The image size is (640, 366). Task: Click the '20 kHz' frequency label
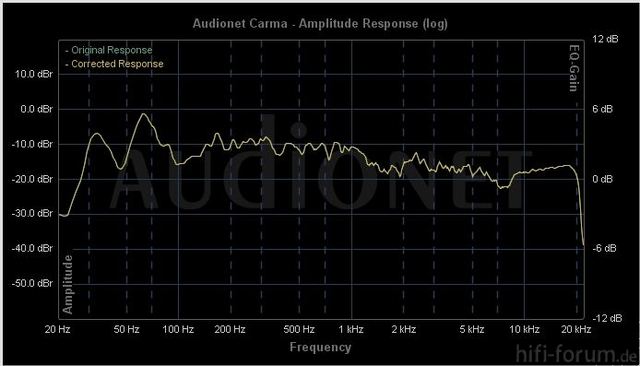click(x=576, y=329)
